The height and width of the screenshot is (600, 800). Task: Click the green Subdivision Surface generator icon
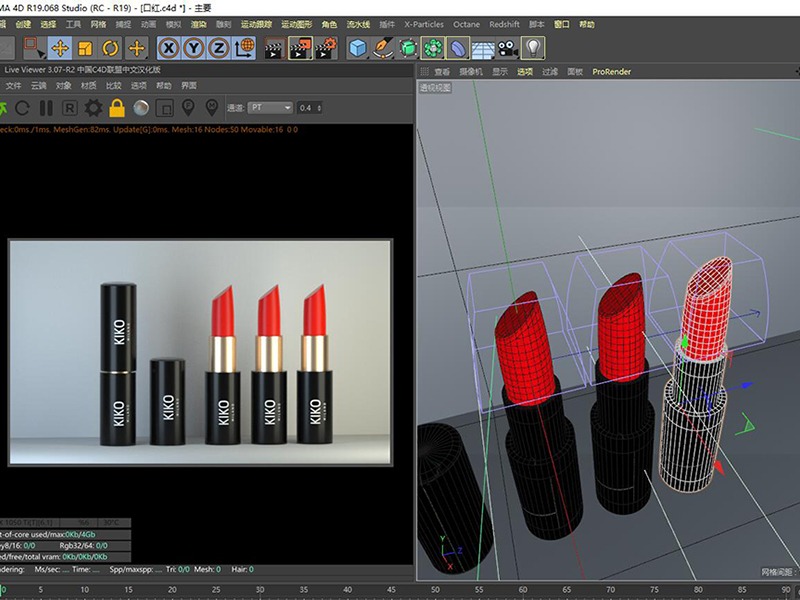408,48
